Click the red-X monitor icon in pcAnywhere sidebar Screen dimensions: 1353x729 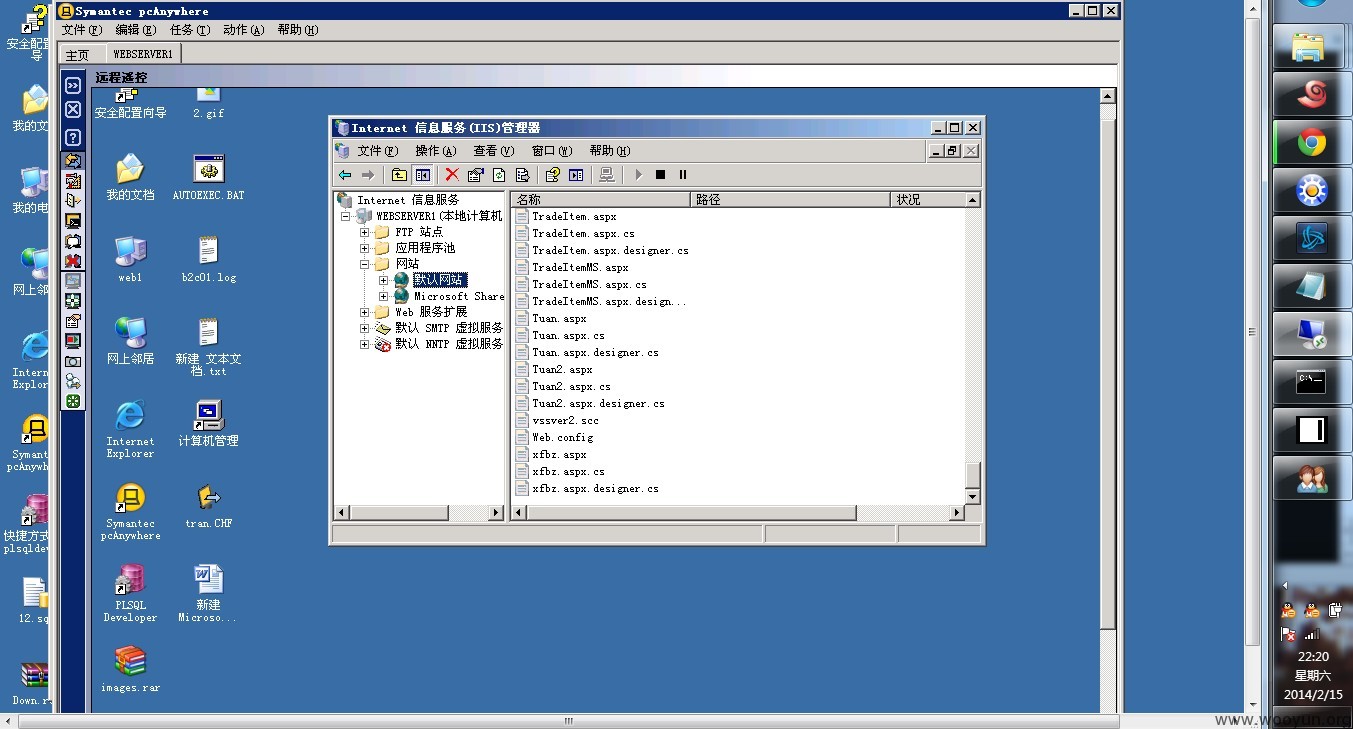(73, 261)
